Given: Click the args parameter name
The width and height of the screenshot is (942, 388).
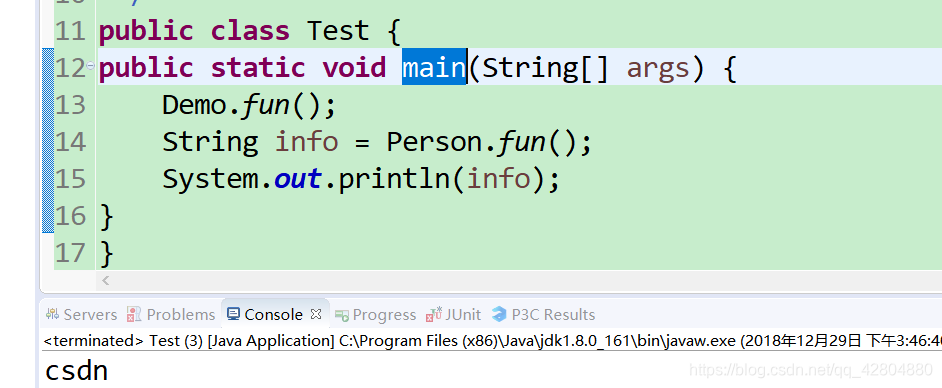Looking at the screenshot, I should pos(658,68).
